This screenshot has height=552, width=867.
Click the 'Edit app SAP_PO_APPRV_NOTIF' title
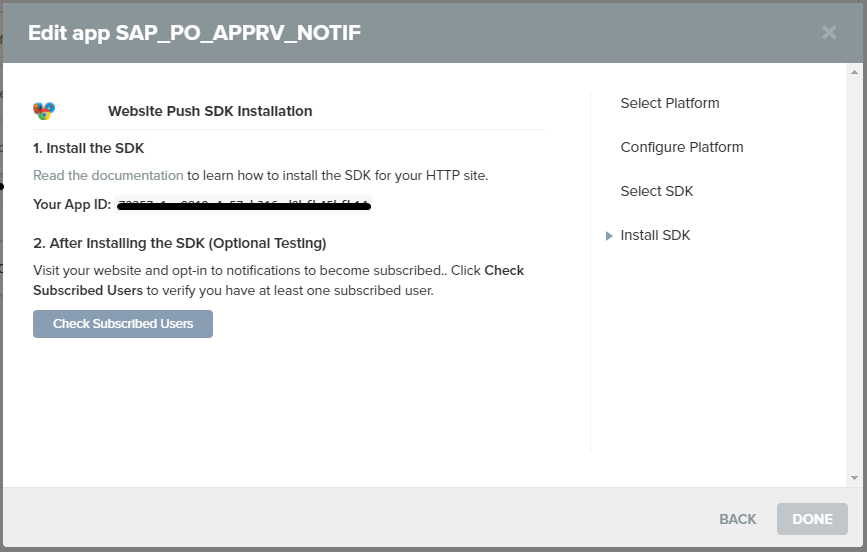pos(195,33)
